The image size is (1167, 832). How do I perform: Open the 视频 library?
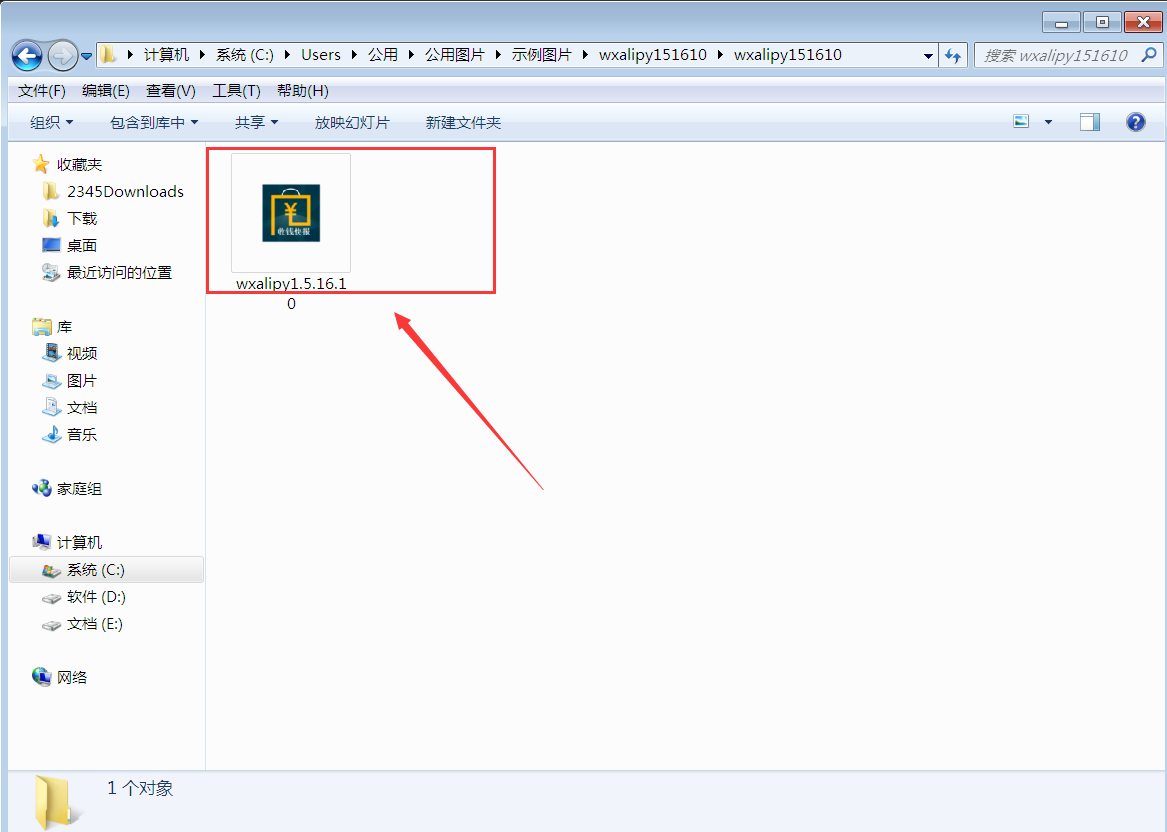tap(82, 353)
